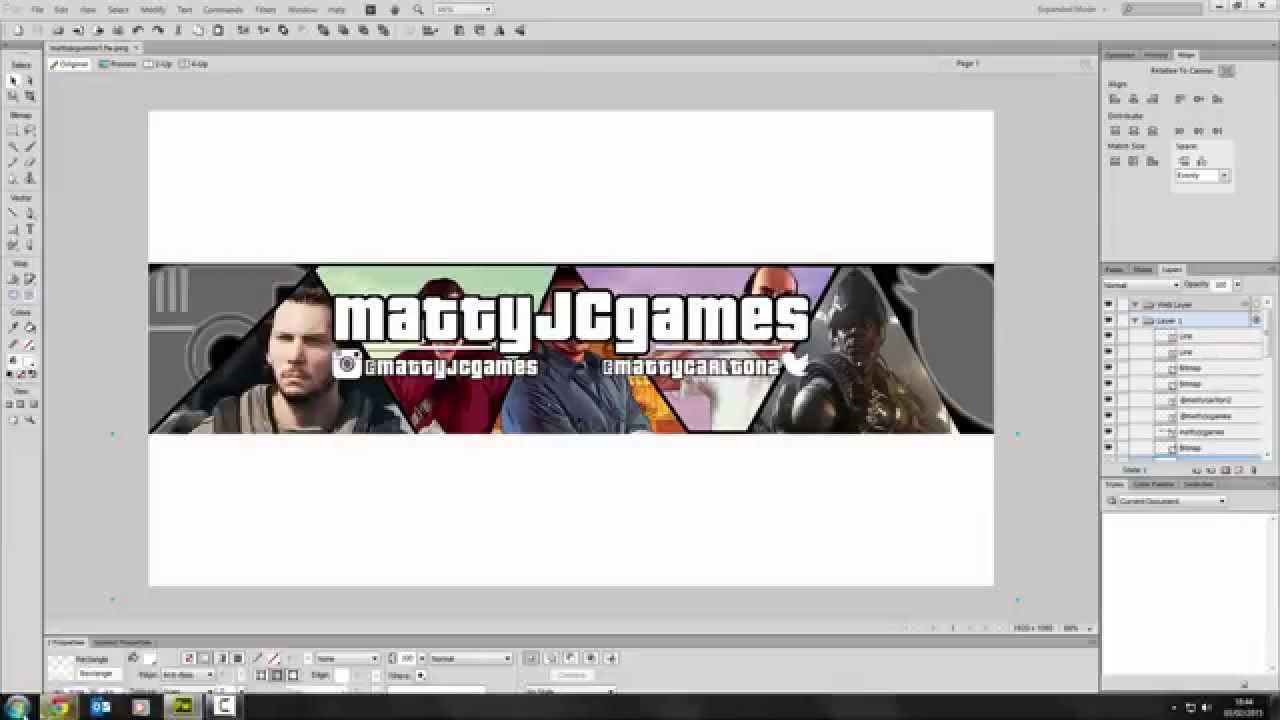Hide the @mattycarlton2 layer
The image size is (1280, 720).
1108,400
